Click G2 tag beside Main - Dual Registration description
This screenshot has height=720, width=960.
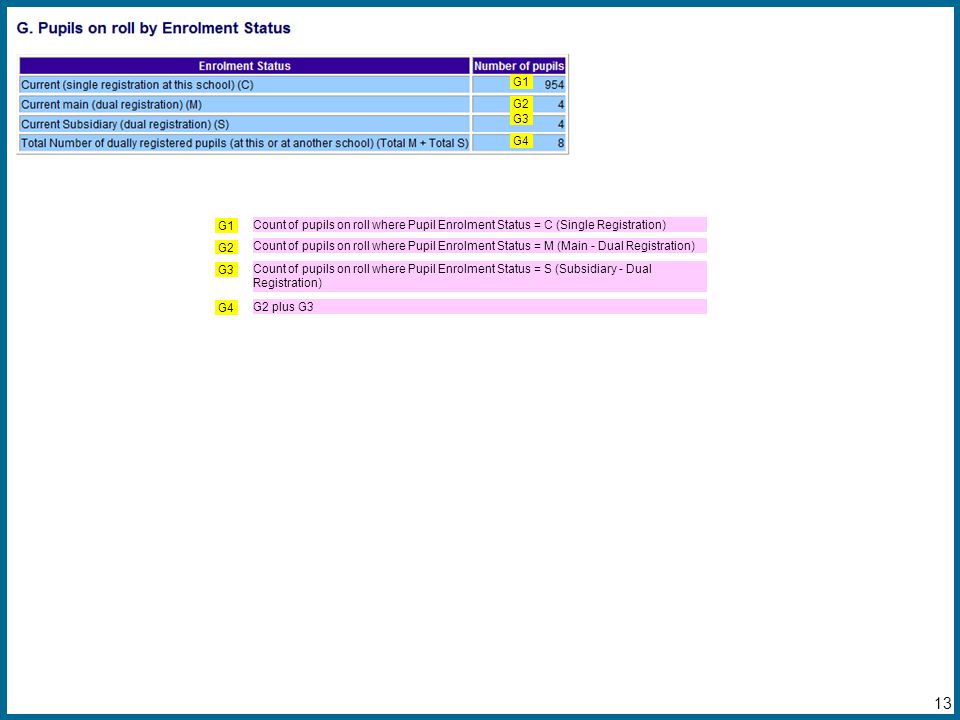[226, 247]
